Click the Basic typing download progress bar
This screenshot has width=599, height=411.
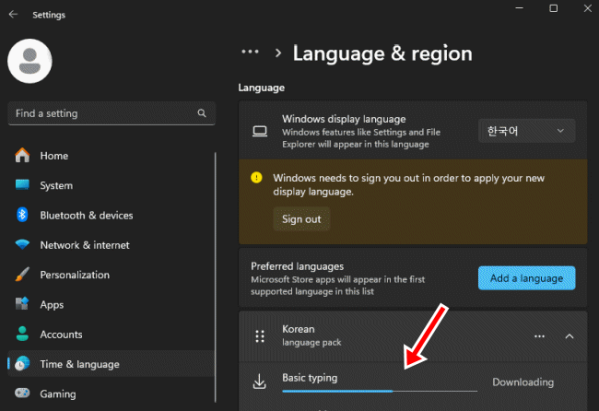380,391
